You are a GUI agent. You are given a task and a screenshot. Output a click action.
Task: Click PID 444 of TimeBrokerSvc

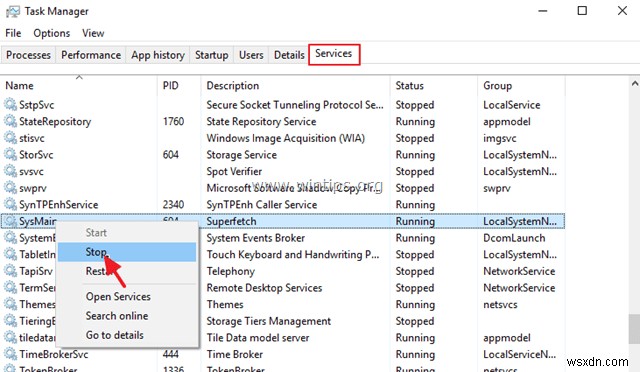(171, 354)
